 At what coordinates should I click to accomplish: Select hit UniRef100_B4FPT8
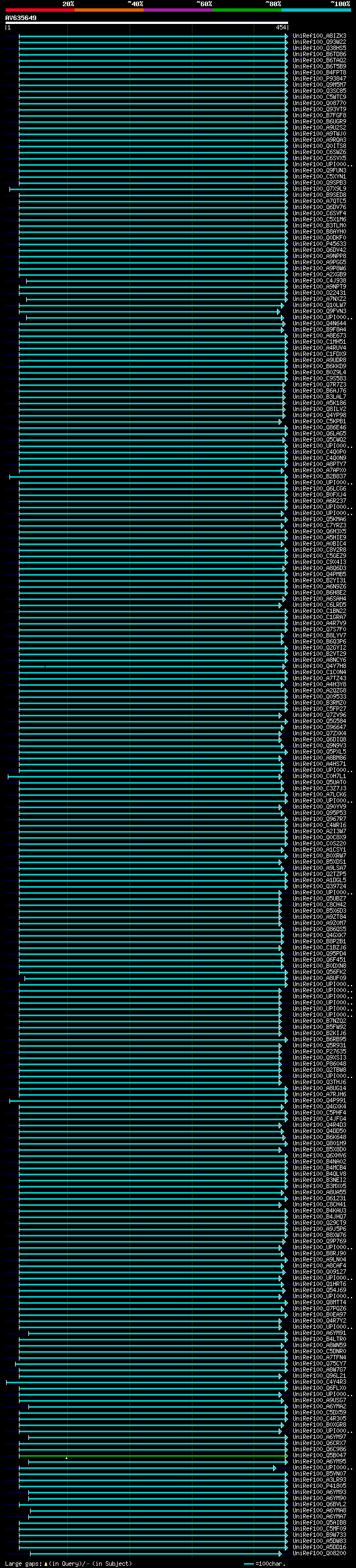point(319,72)
